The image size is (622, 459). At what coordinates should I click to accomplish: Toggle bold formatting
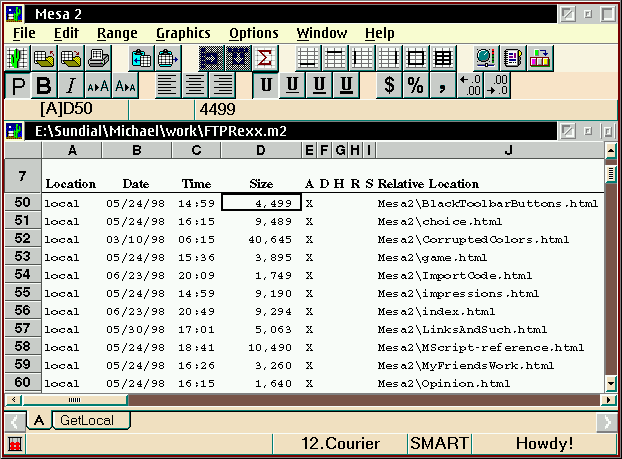pyautogui.click(x=44, y=85)
